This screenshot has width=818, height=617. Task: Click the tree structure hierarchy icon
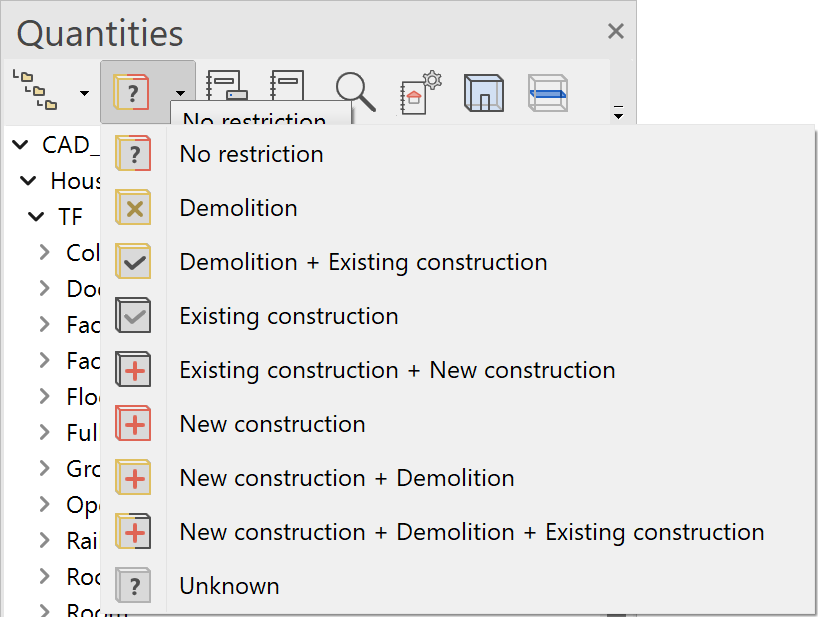pos(34,90)
